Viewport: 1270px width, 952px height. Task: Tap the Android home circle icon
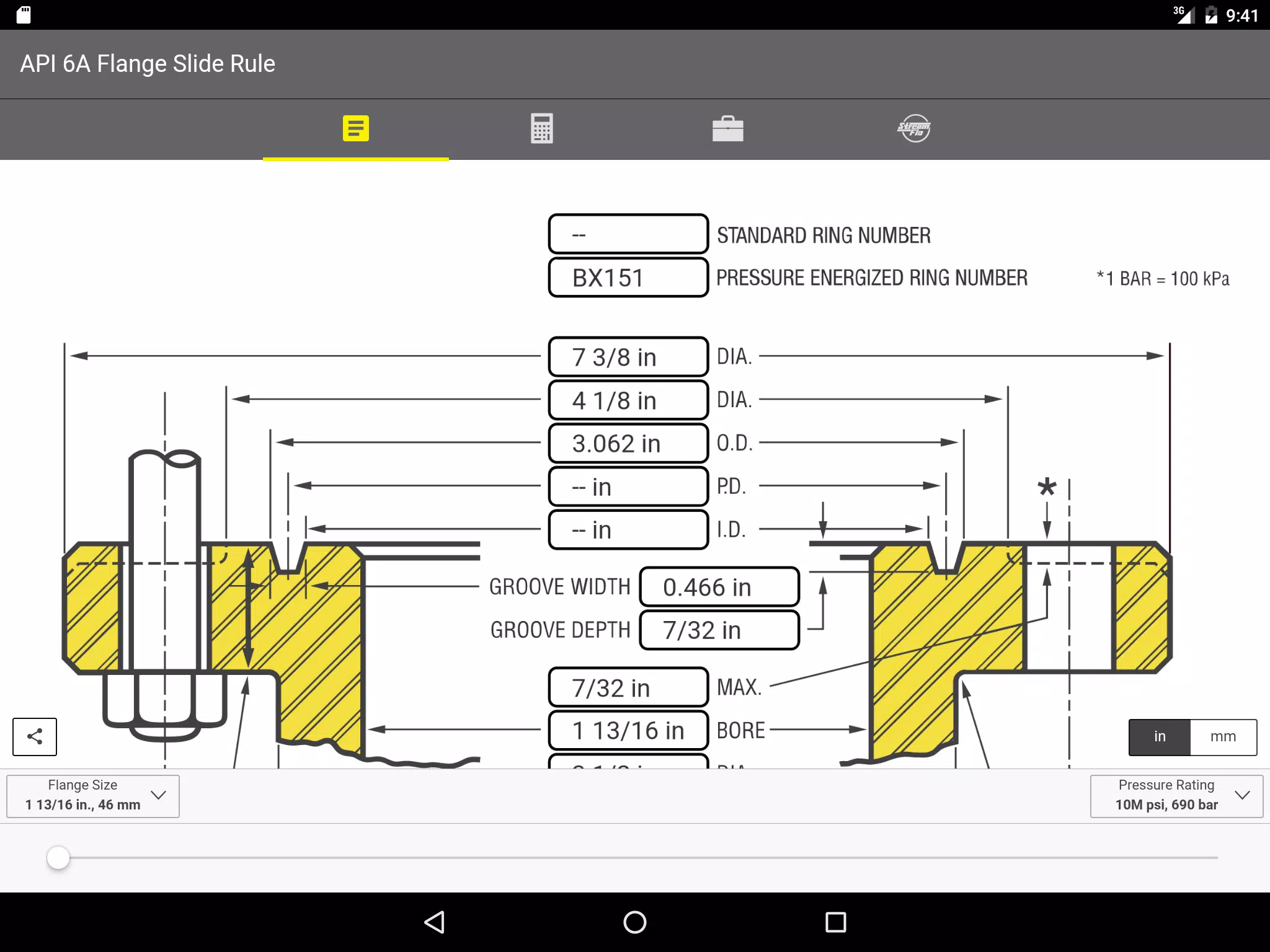pos(635,922)
